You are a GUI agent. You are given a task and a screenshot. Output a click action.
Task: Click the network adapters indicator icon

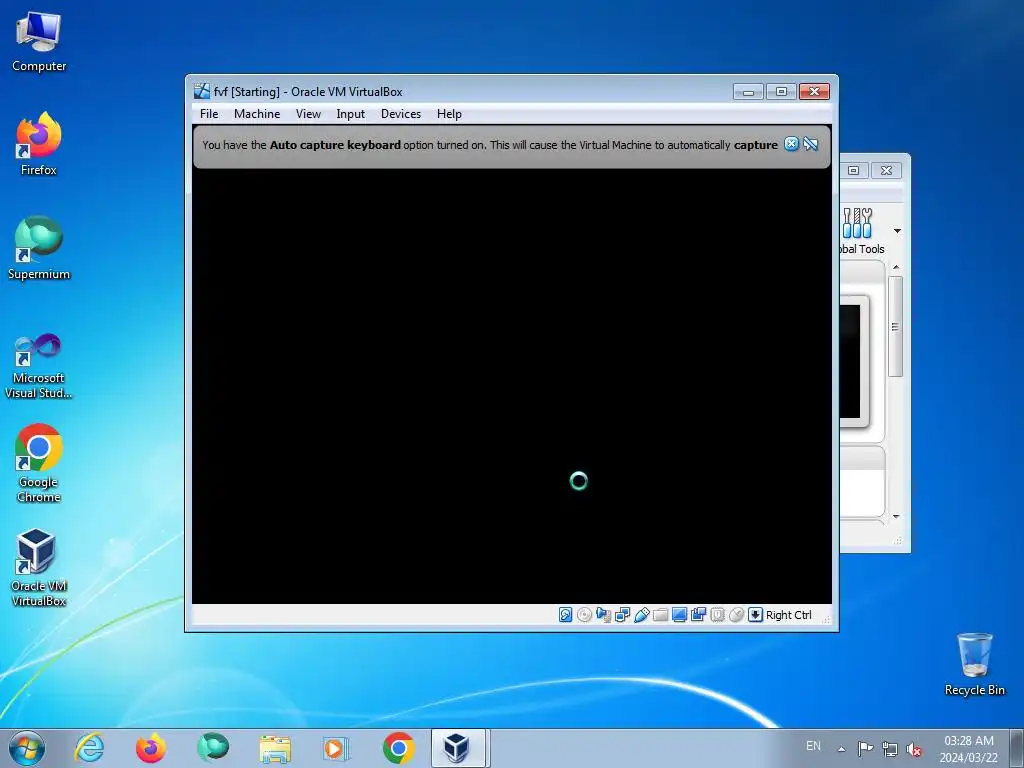(x=622, y=615)
